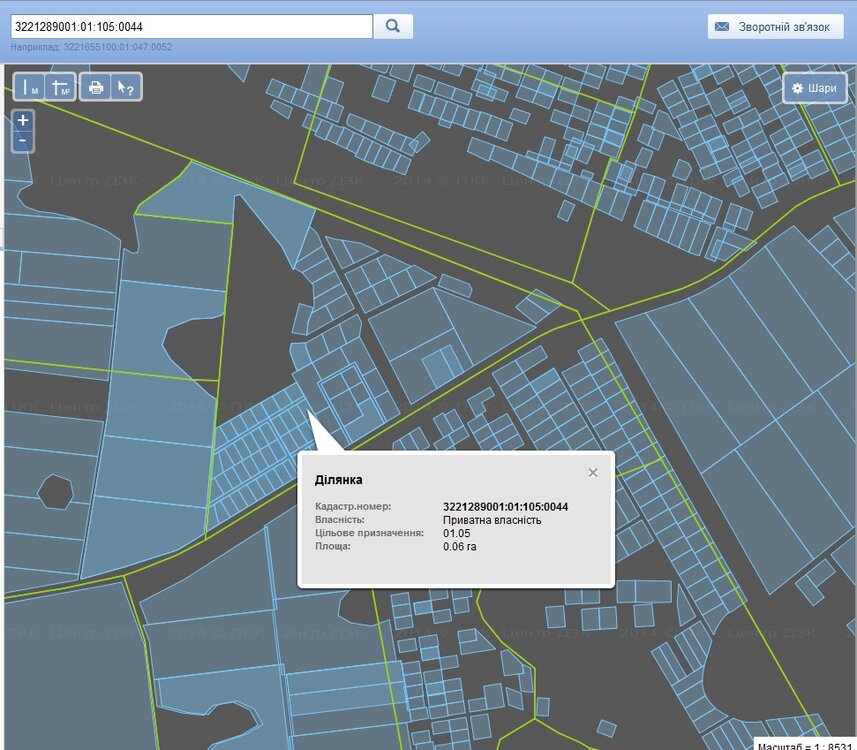
Task: Click the envelope icon on feedback button
Action: point(722,27)
